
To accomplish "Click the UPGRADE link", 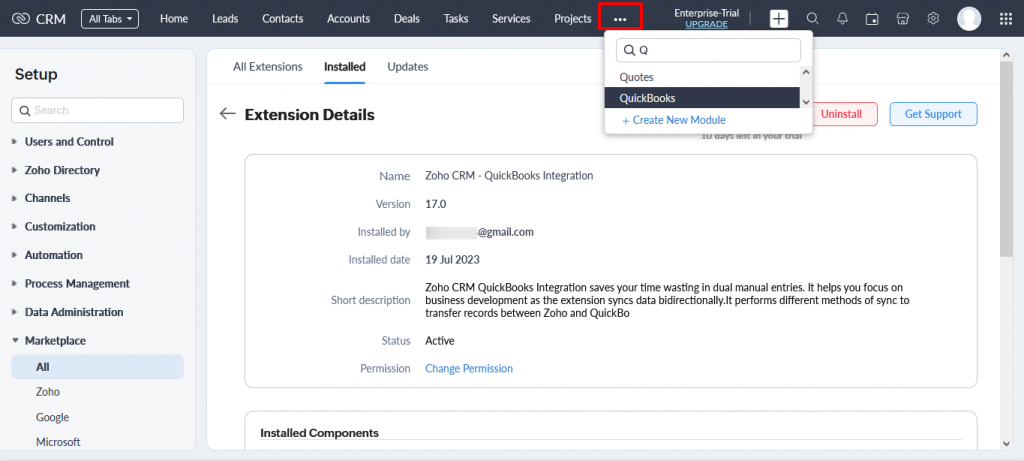I will click(x=707, y=24).
